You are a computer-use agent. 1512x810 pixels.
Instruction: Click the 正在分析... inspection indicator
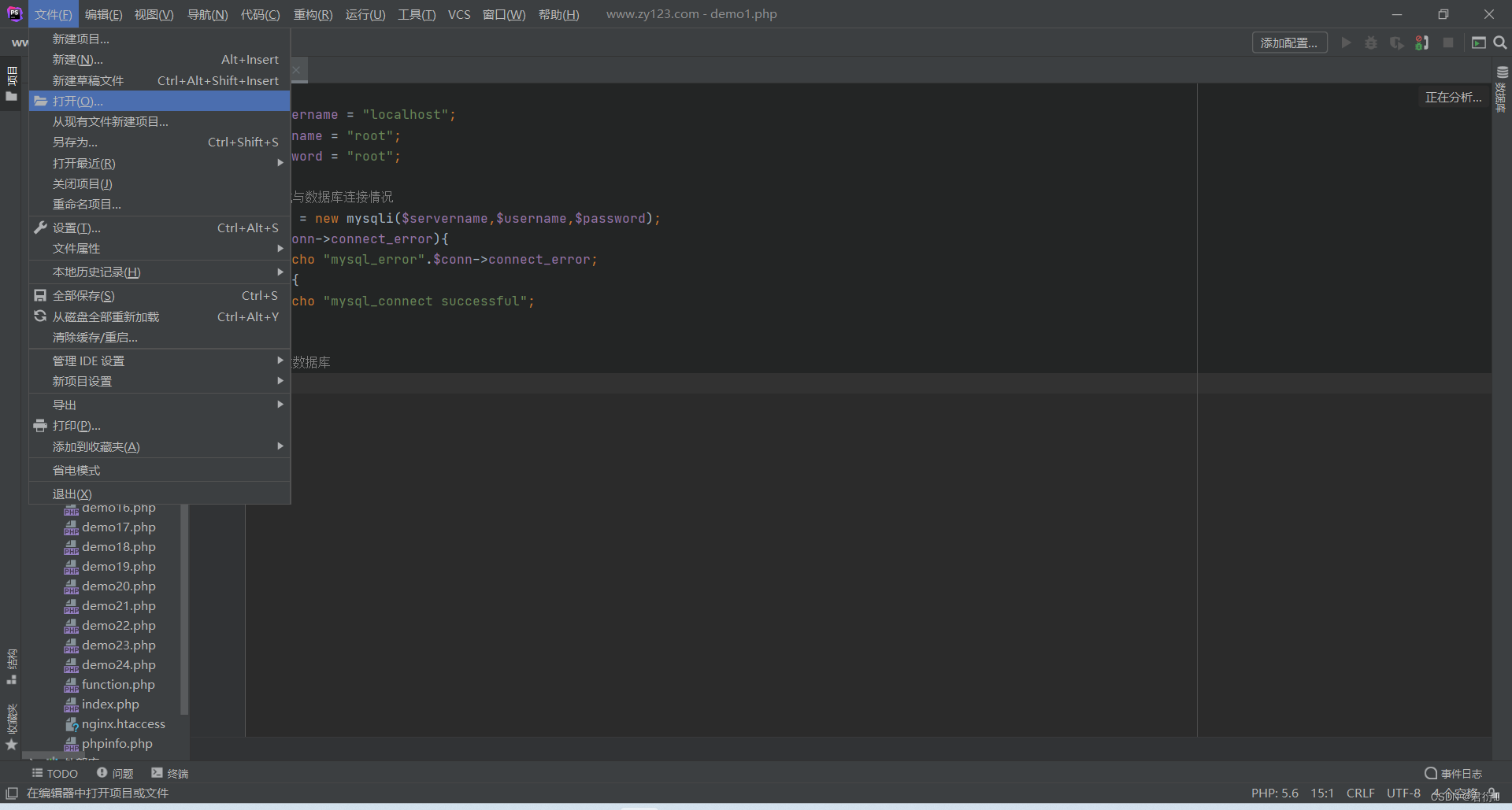coord(1453,97)
